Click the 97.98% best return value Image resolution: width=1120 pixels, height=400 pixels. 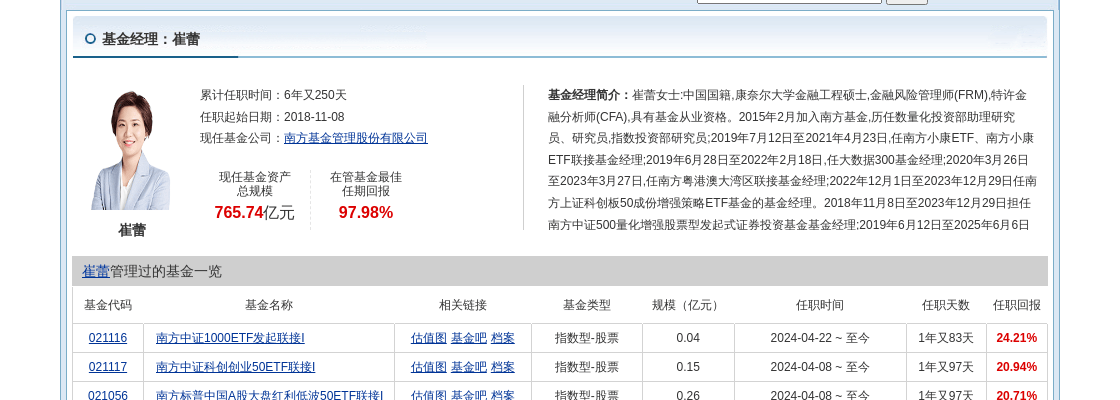coord(366,212)
